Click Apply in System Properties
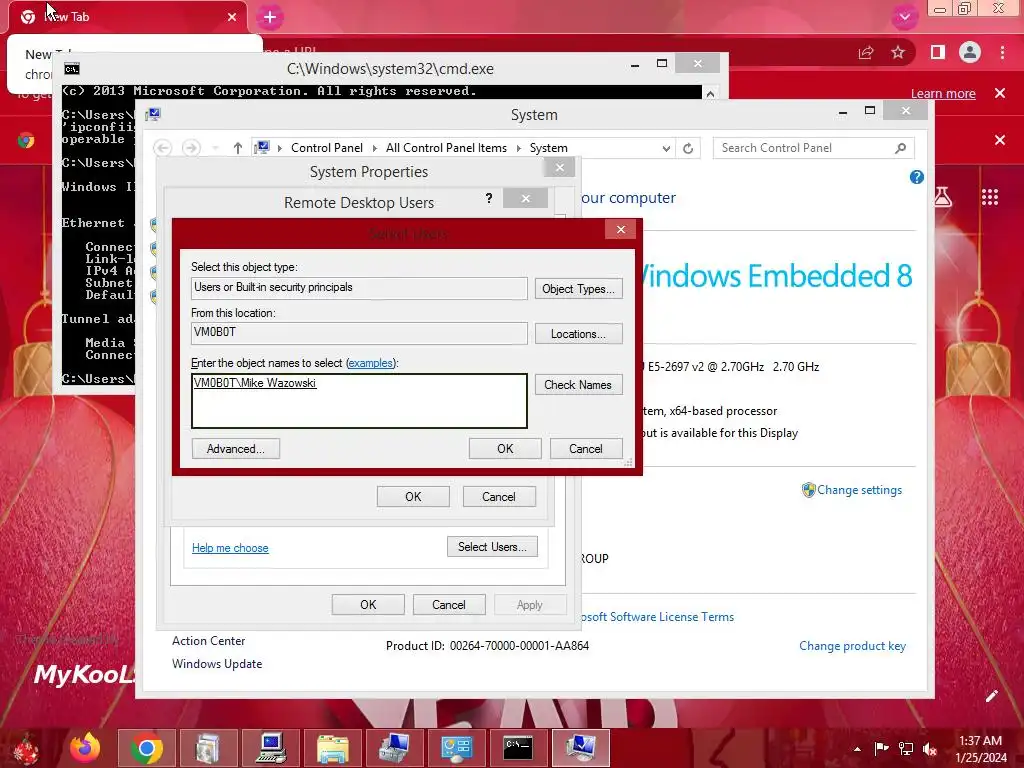 click(530, 605)
